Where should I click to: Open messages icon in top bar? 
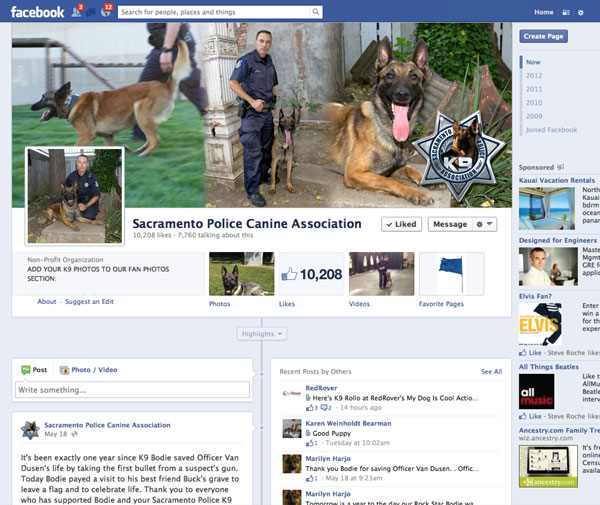pyautogui.click(x=91, y=12)
